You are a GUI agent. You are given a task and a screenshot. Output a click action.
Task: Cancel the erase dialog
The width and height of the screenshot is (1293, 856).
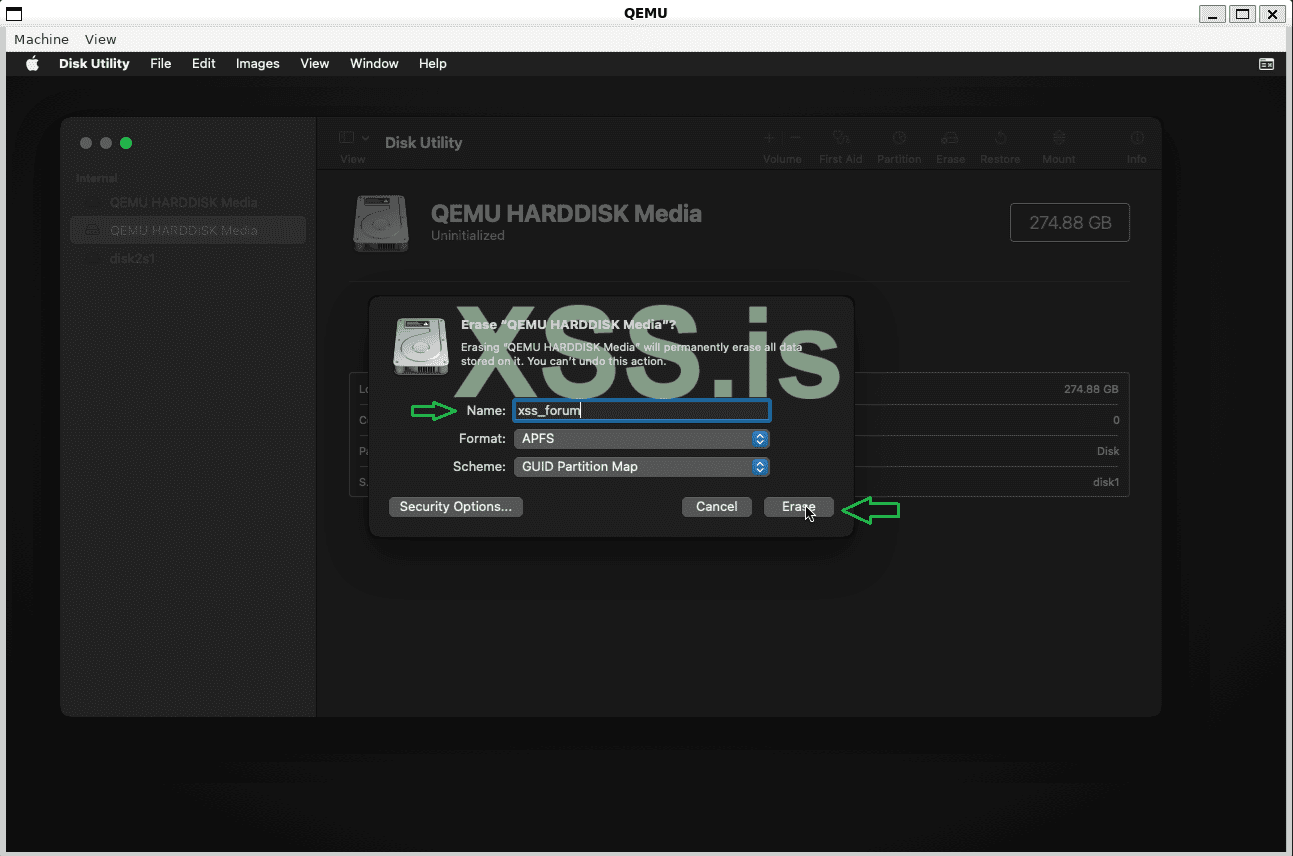coord(717,507)
